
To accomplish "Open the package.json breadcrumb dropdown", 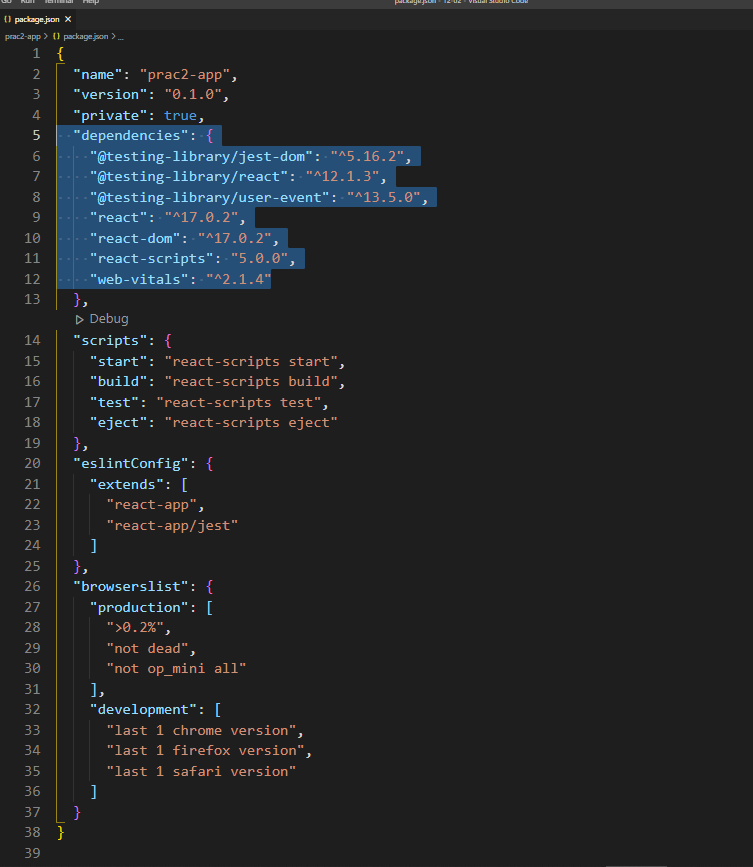I will (x=85, y=35).
